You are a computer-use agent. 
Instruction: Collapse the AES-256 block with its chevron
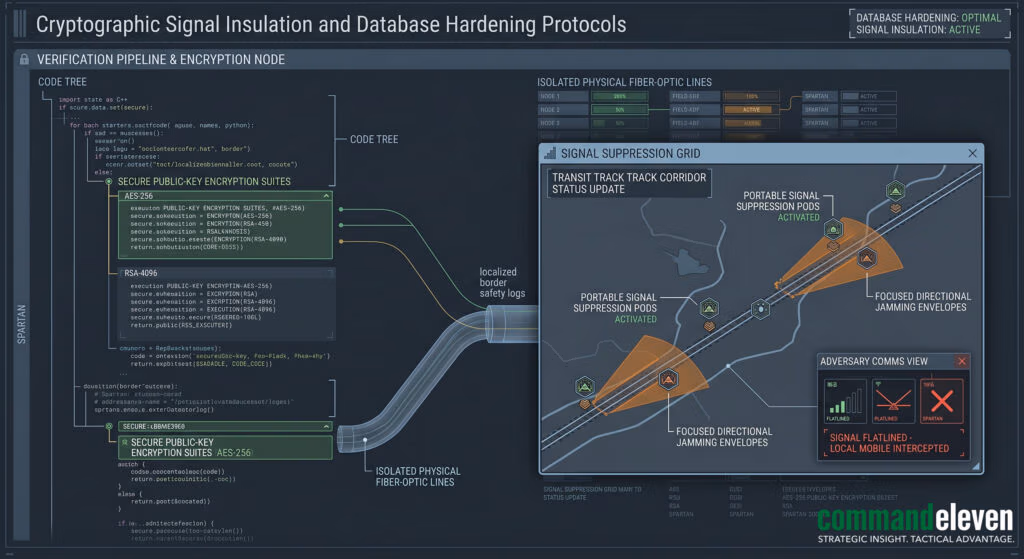[x=326, y=196]
